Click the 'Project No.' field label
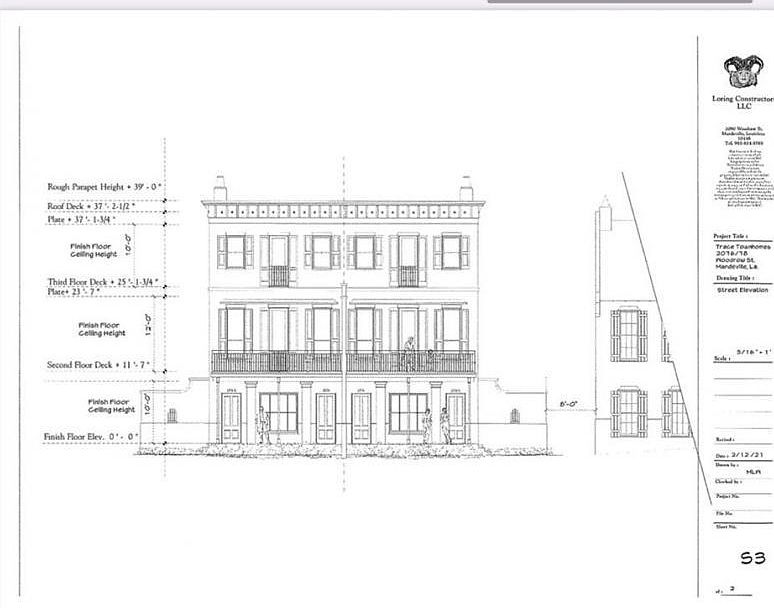Image resolution: width=774 pixels, height=608 pixels. tap(727, 496)
